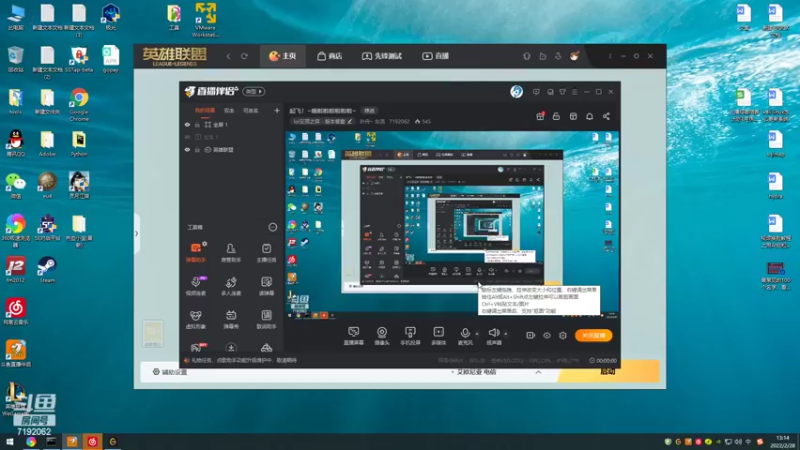This screenshot has width=800, height=450.
Task: Collapse the 工具箱 toolbox section
Action: coord(273,227)
